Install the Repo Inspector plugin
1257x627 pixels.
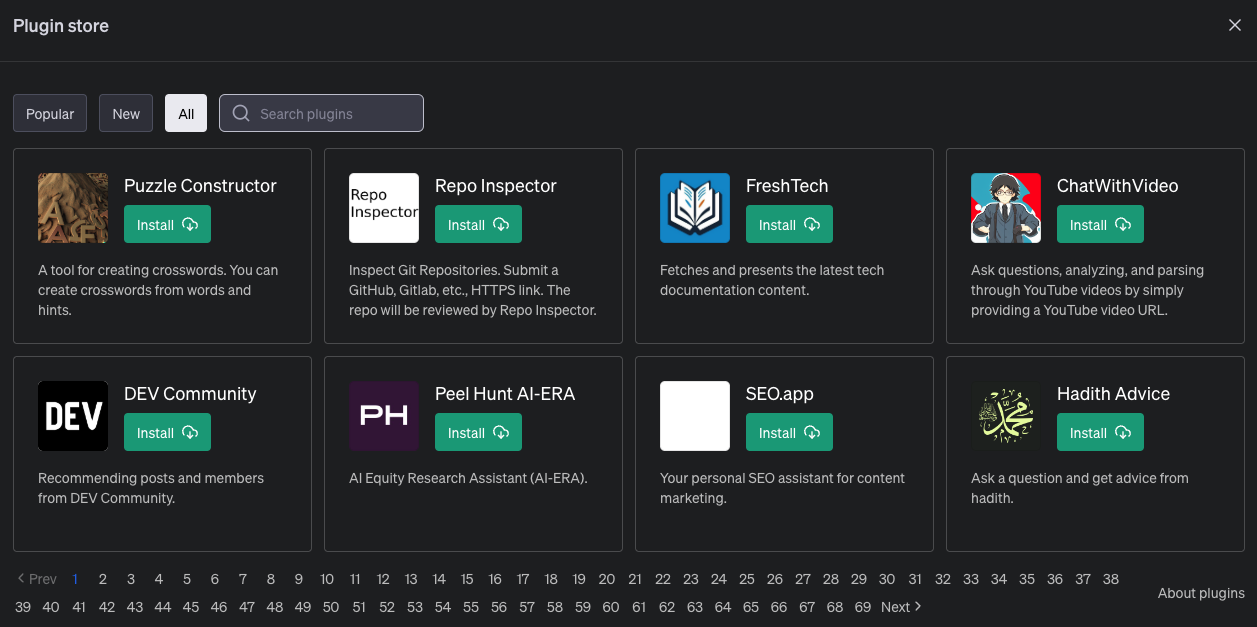coord(478,225)
